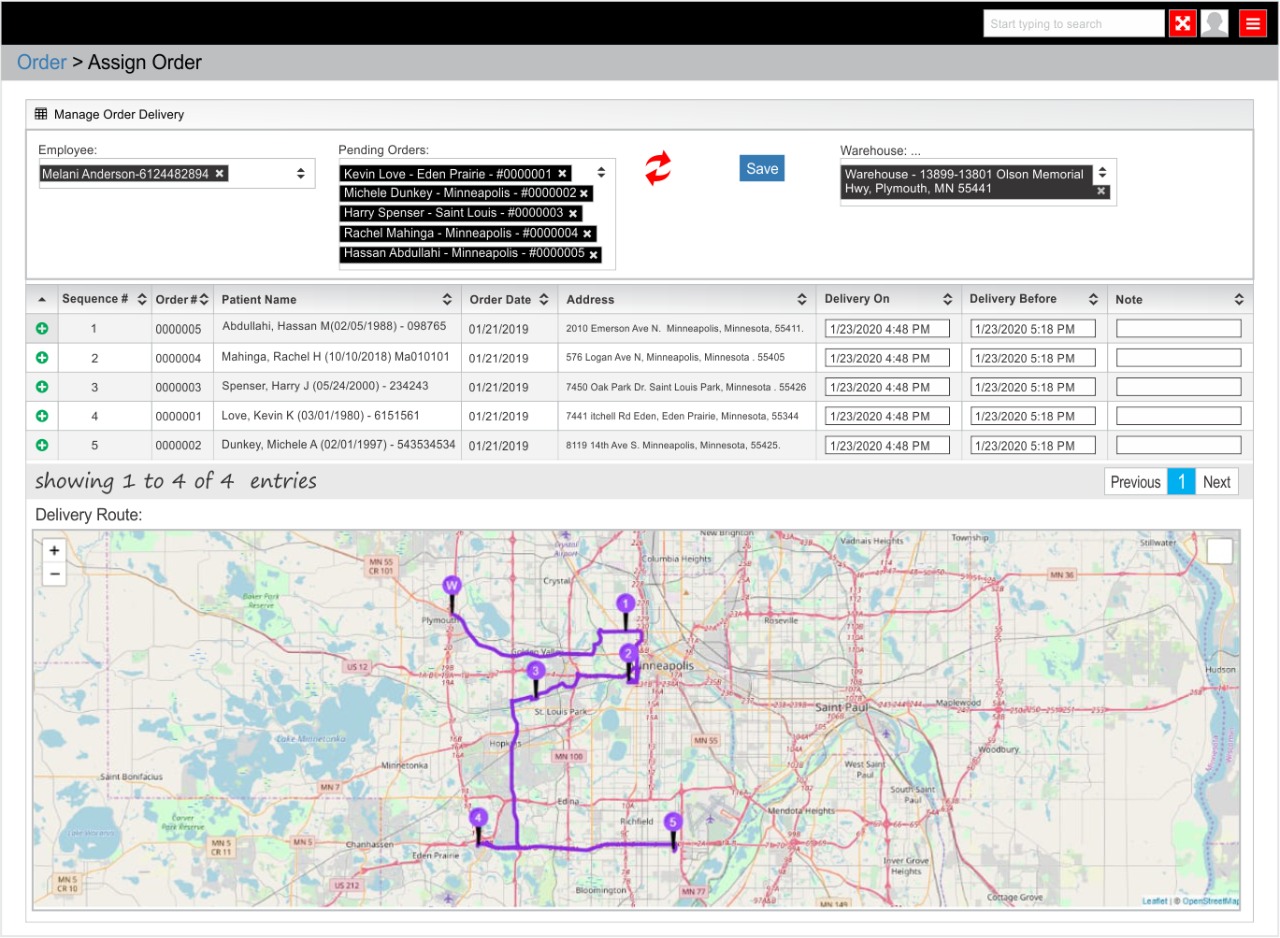This screenshot has height=938, width=1280.
Task: Click the Save button
Action: [x=762, y=169]
